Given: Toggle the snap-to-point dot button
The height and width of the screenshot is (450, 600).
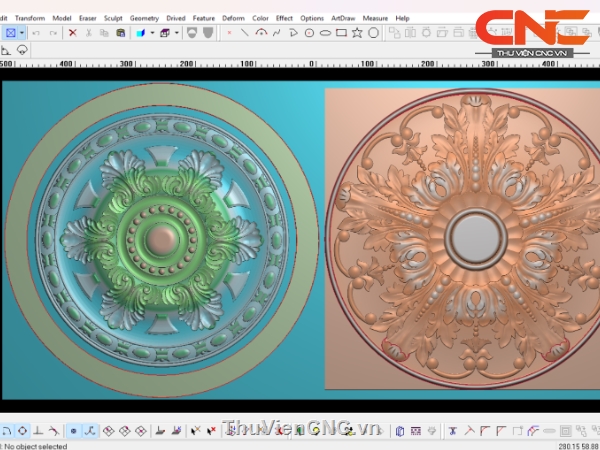Looking at the screenshot, I should [73, 431].
